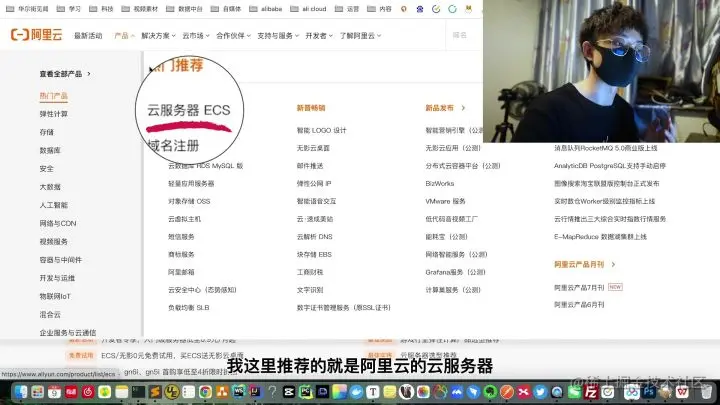The height and width of the screenshot is (405, 720).
Task: Open the ali cloud bookmarks folder
Action: click(x=308, y=9)
